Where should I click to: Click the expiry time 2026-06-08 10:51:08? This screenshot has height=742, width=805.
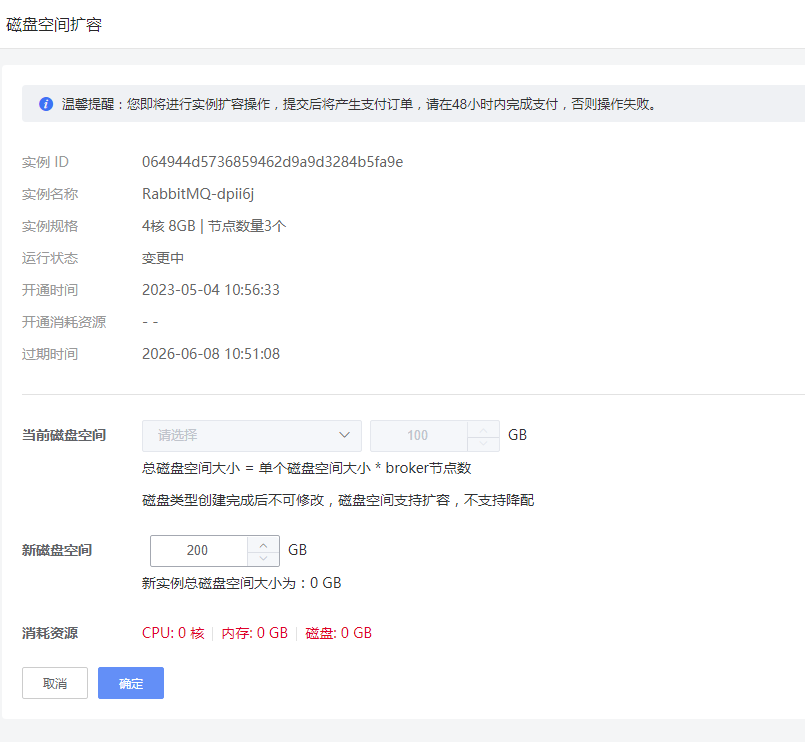(x=211, y=354)
